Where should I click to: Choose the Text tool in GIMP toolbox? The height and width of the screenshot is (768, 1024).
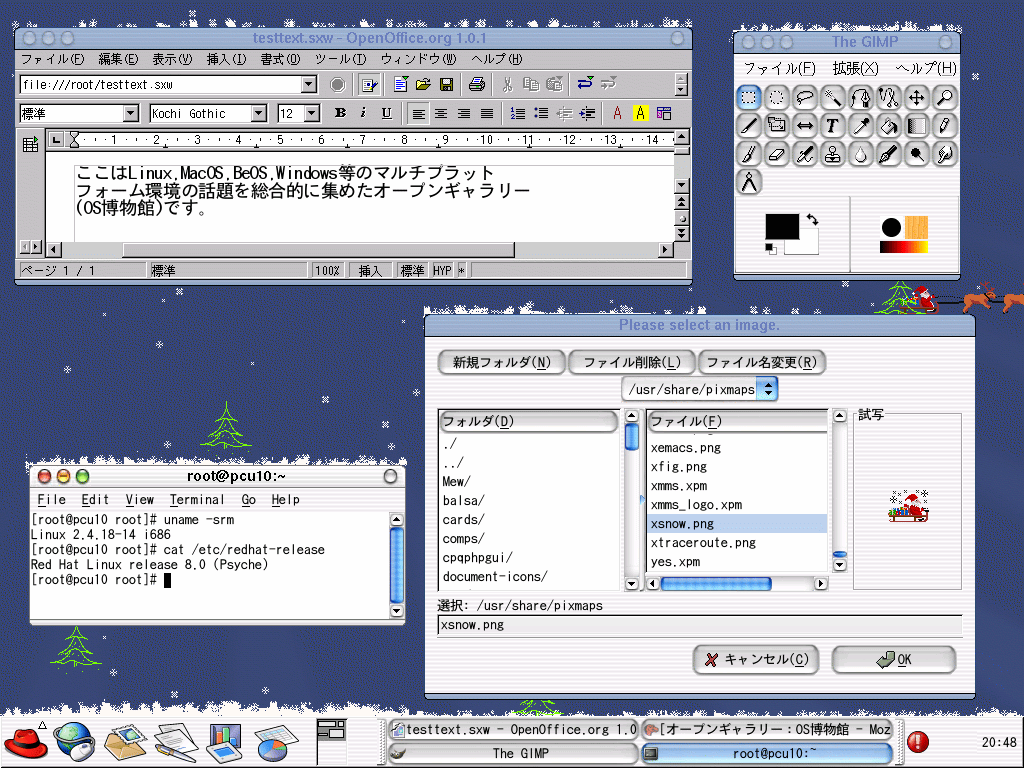(x=833, y=126)
